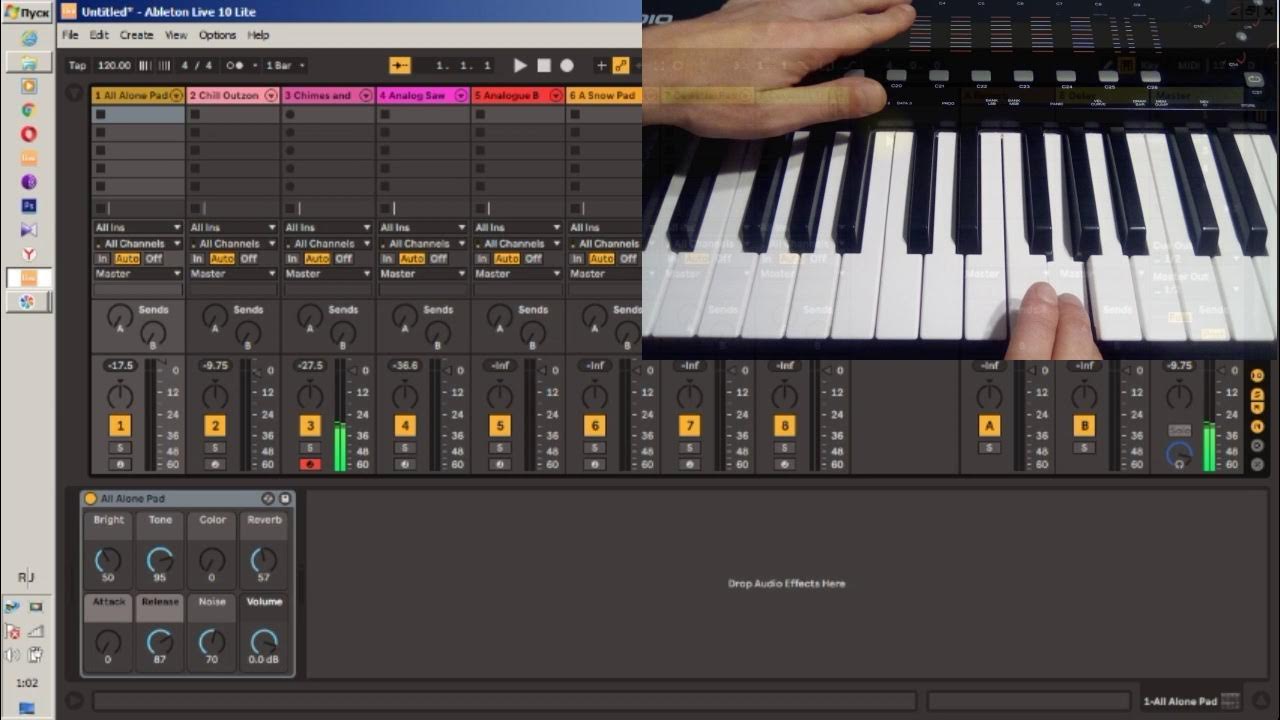
Task: Unfold the Analogue B track arrow
Action: coord(556,96)
